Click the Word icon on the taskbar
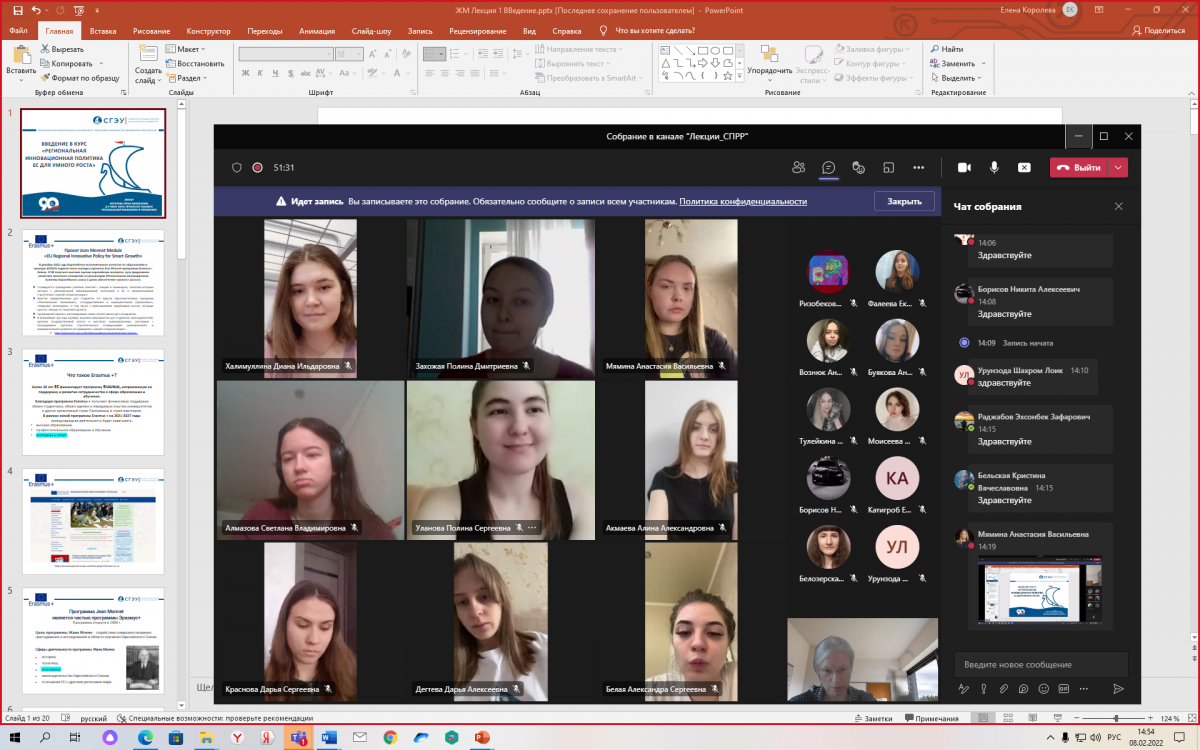Image resolution: width=1200 pixels, height=750 pixels. point(328,737)
